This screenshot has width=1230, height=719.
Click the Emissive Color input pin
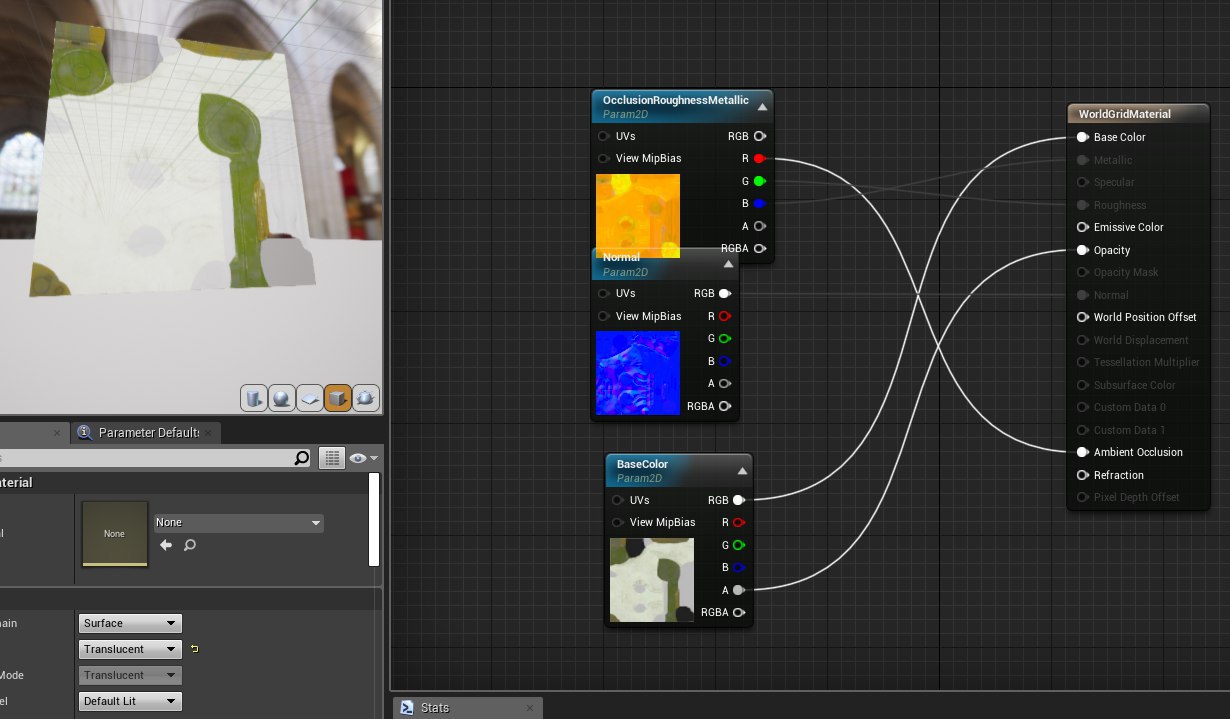[1082, 227]
